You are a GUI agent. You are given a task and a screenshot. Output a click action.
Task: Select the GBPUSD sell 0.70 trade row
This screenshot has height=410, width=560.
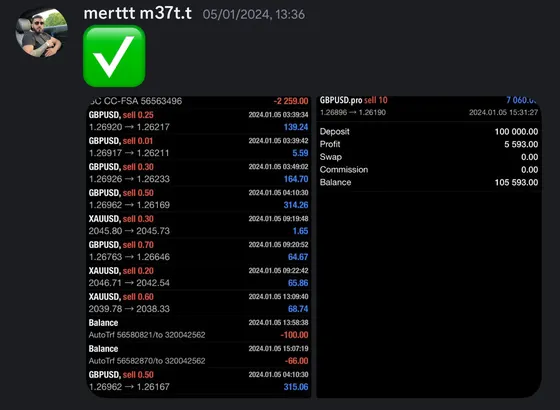pos(199,251)
